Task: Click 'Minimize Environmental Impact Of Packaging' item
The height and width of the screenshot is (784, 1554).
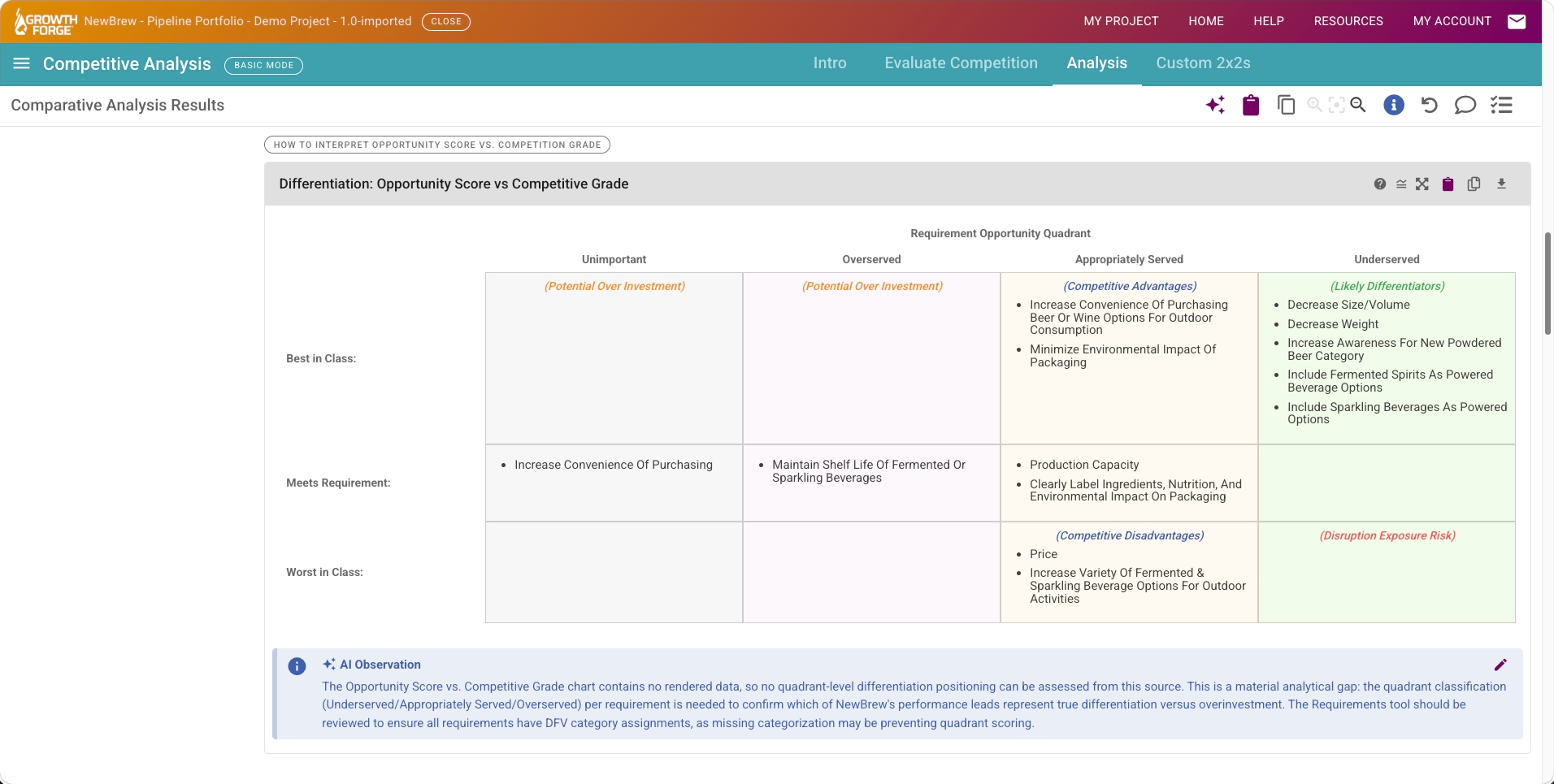Action: pyautogui.click(x=1122, y=356)
